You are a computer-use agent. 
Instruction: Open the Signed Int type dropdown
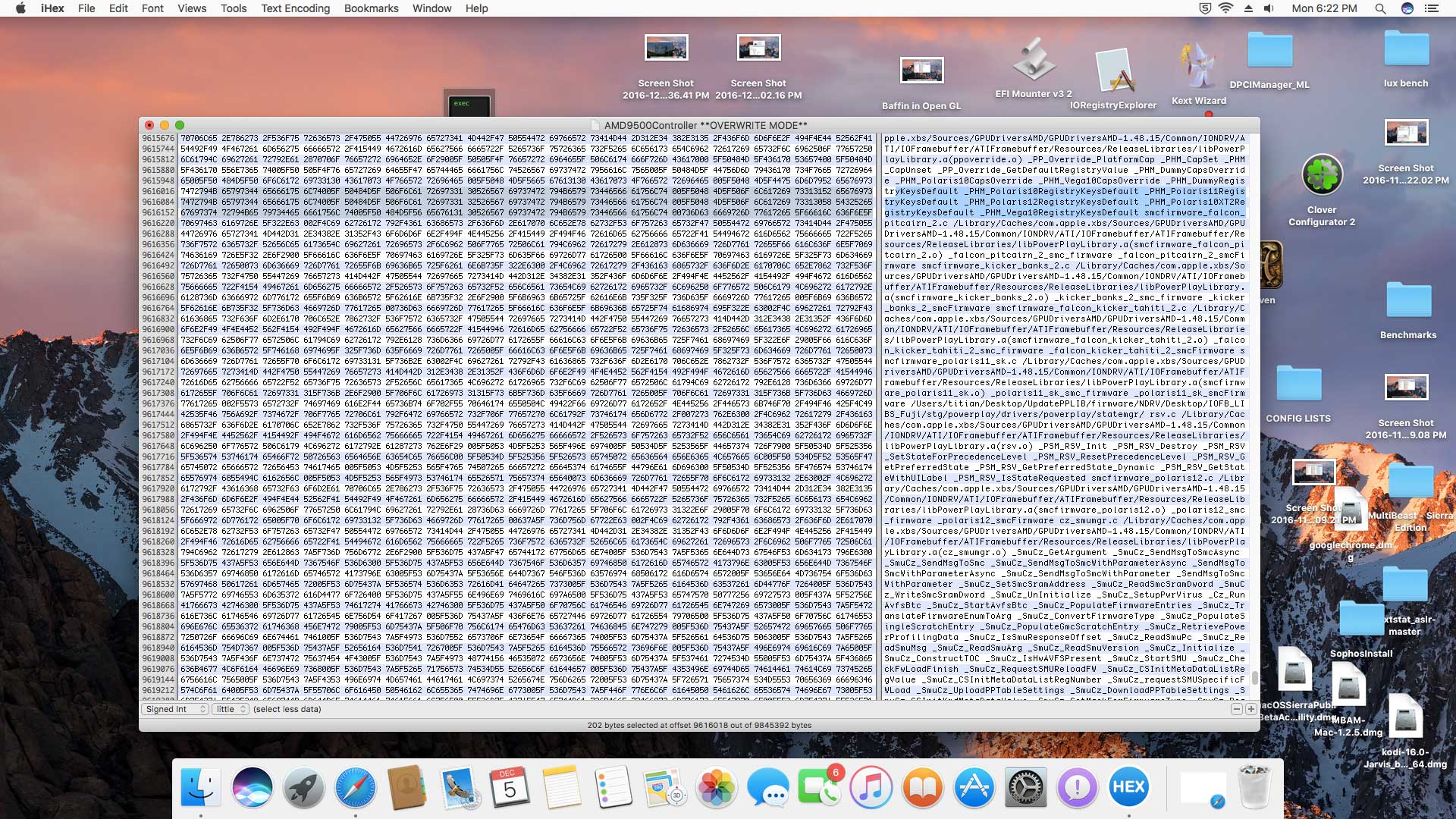175,709
